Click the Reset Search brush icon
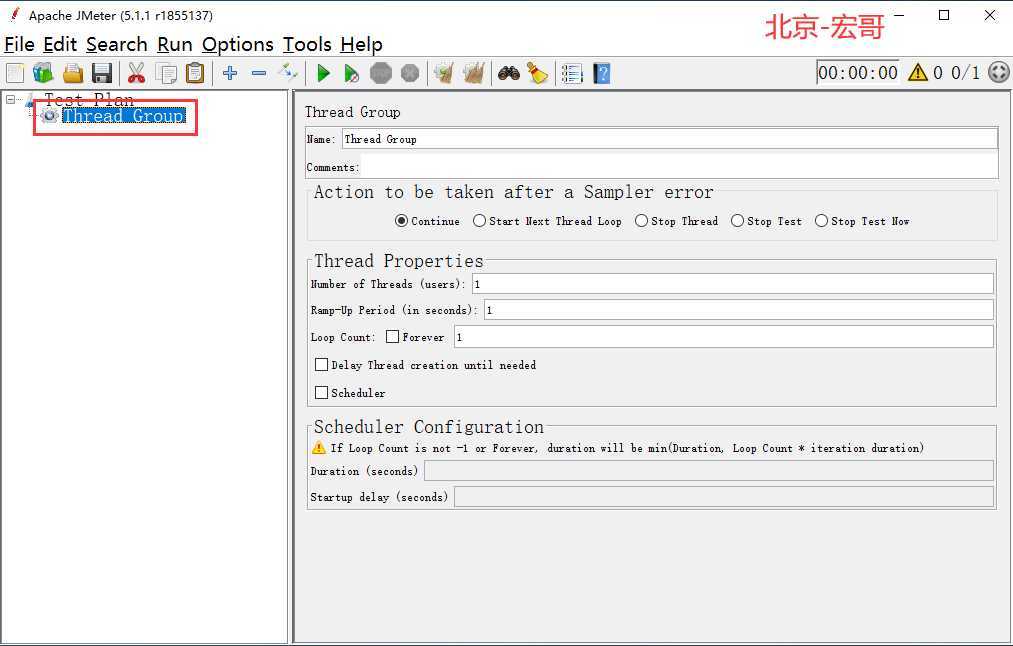The width and height of the screenshot is (1013, 646). [538, 73]
